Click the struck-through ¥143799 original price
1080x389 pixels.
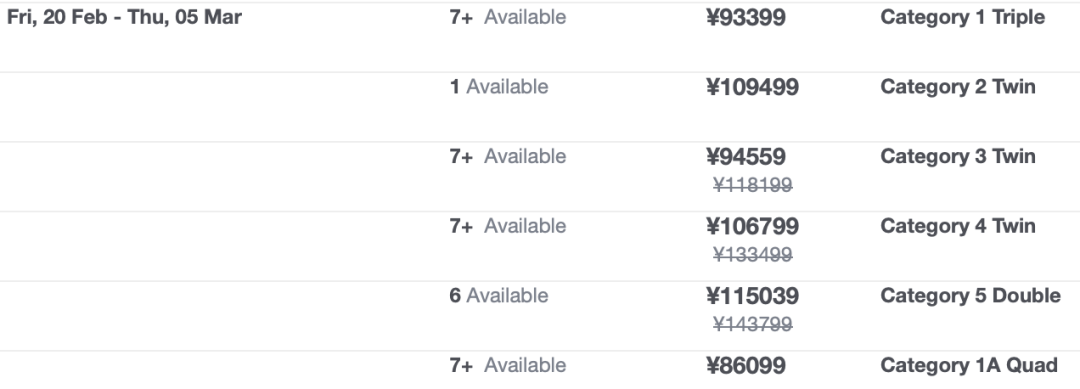pos(753,324)
